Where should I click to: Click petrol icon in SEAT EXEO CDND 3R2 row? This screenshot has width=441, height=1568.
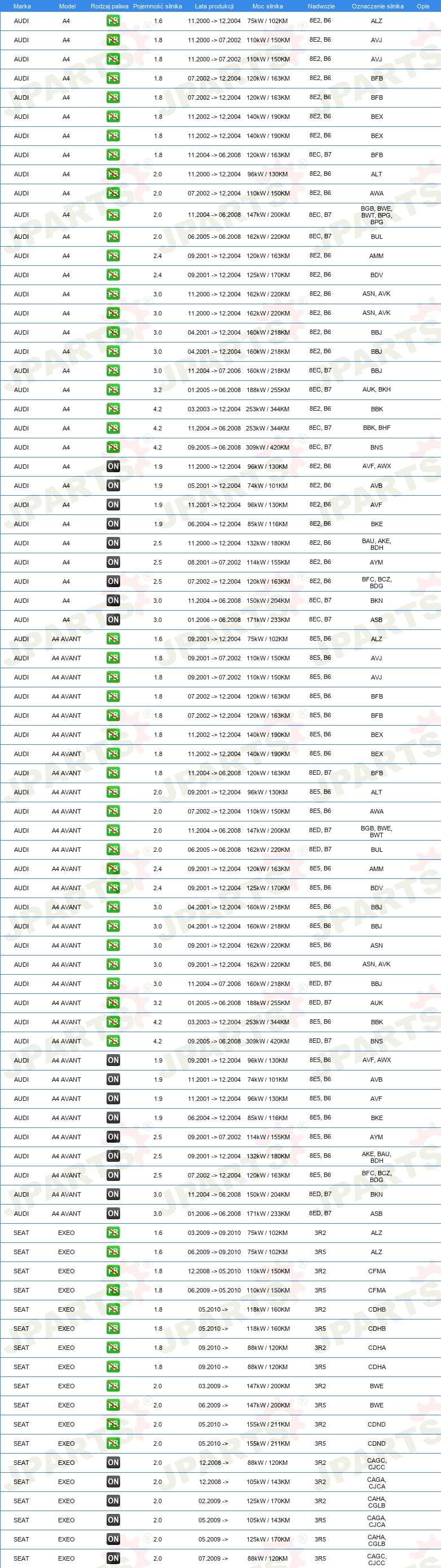(x=113, y=1424)
